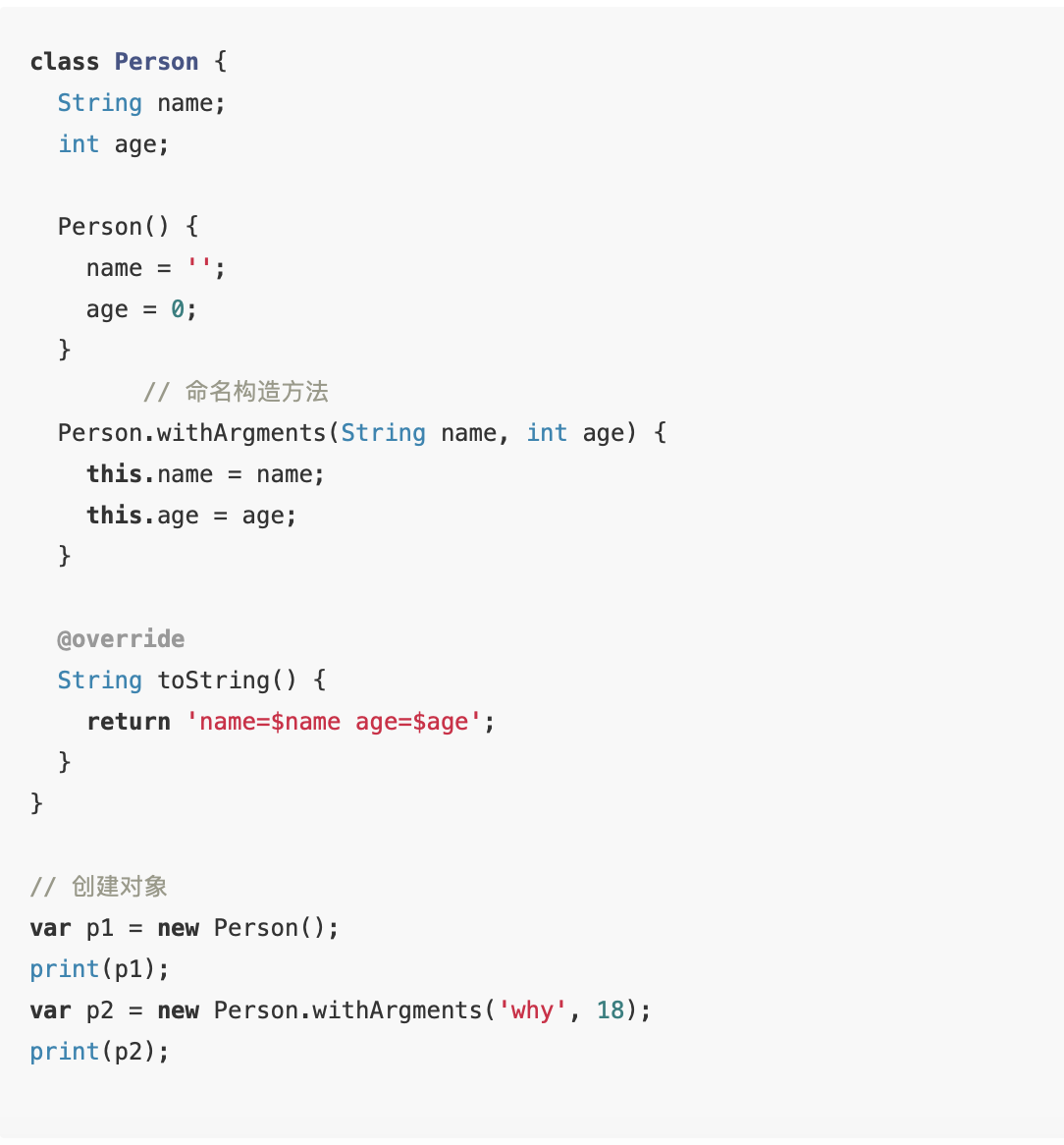Viewport: 1064px width, 1145px height.
Task: Click the default Person() constructor name
Action: [100, 227]
